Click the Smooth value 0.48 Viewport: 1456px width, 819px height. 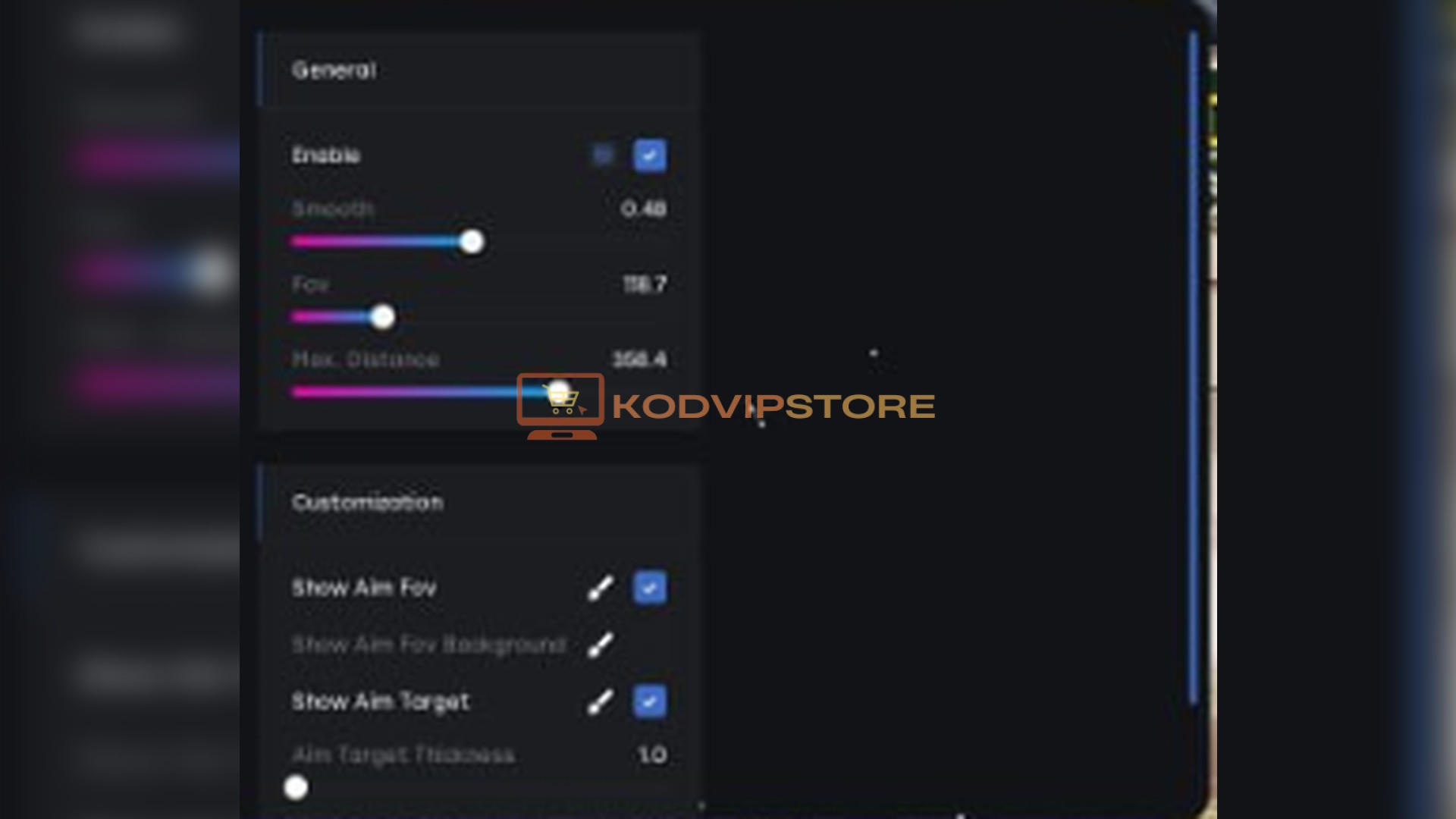pyautogui.click(x=643, y=209)
